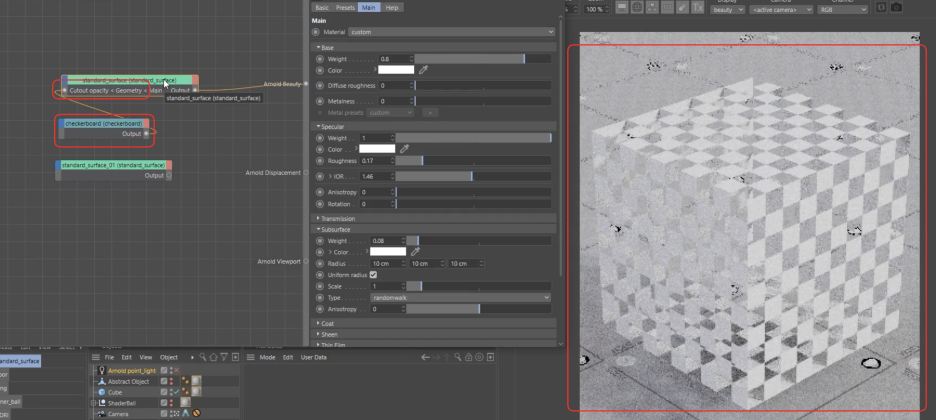Click the Base Weight slider bar

coord(482,59)
